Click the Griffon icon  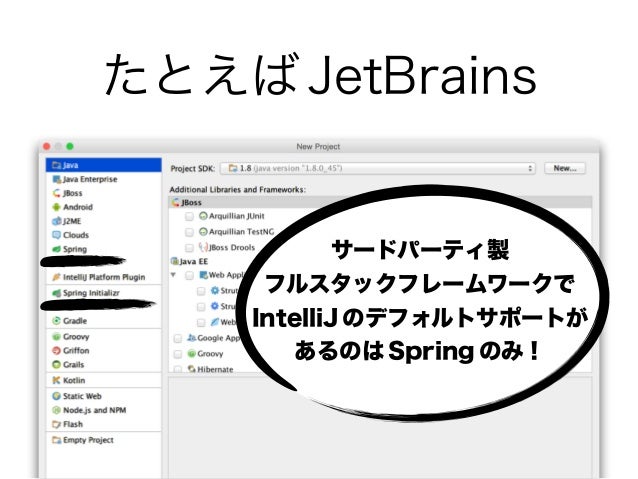tap(57, 350)
